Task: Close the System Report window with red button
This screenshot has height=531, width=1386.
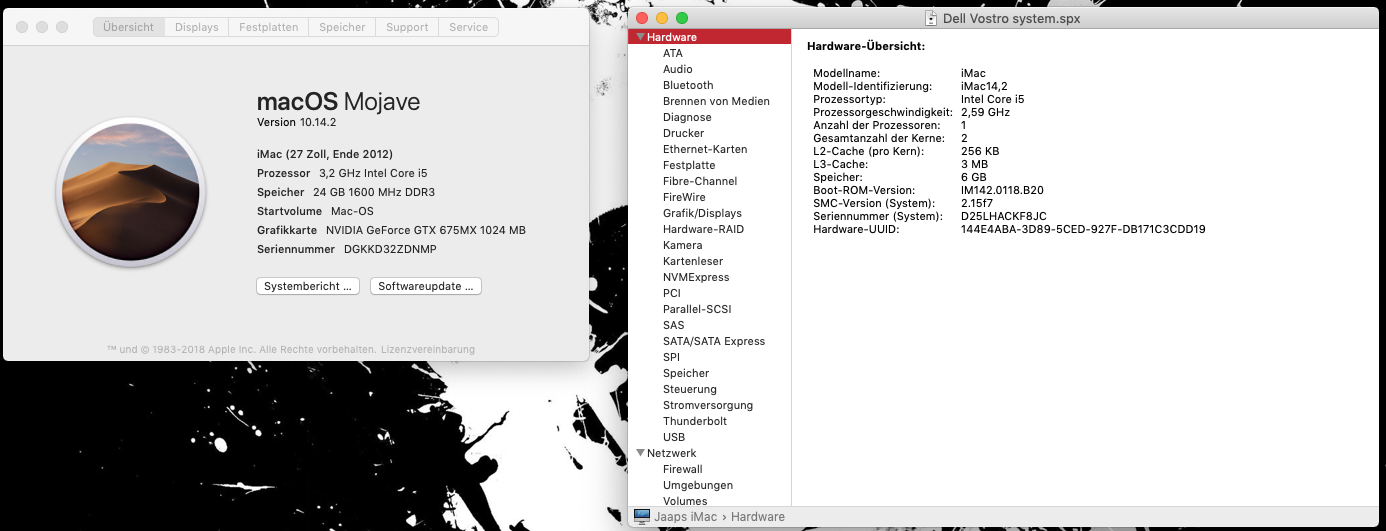Action: [641, 18]
